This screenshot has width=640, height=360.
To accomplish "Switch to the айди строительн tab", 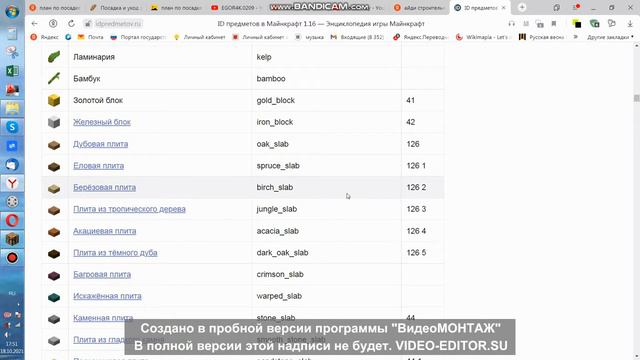I will tap(420, 8).
